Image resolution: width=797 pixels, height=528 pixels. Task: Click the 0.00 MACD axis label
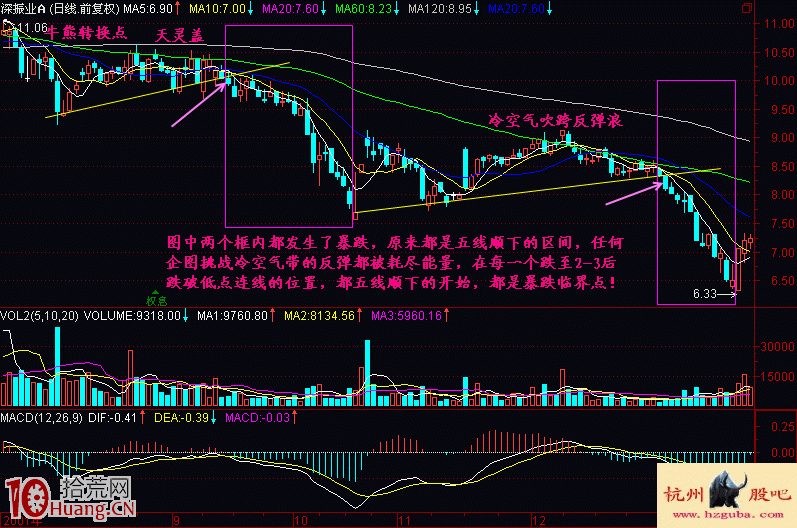(783, 453)
